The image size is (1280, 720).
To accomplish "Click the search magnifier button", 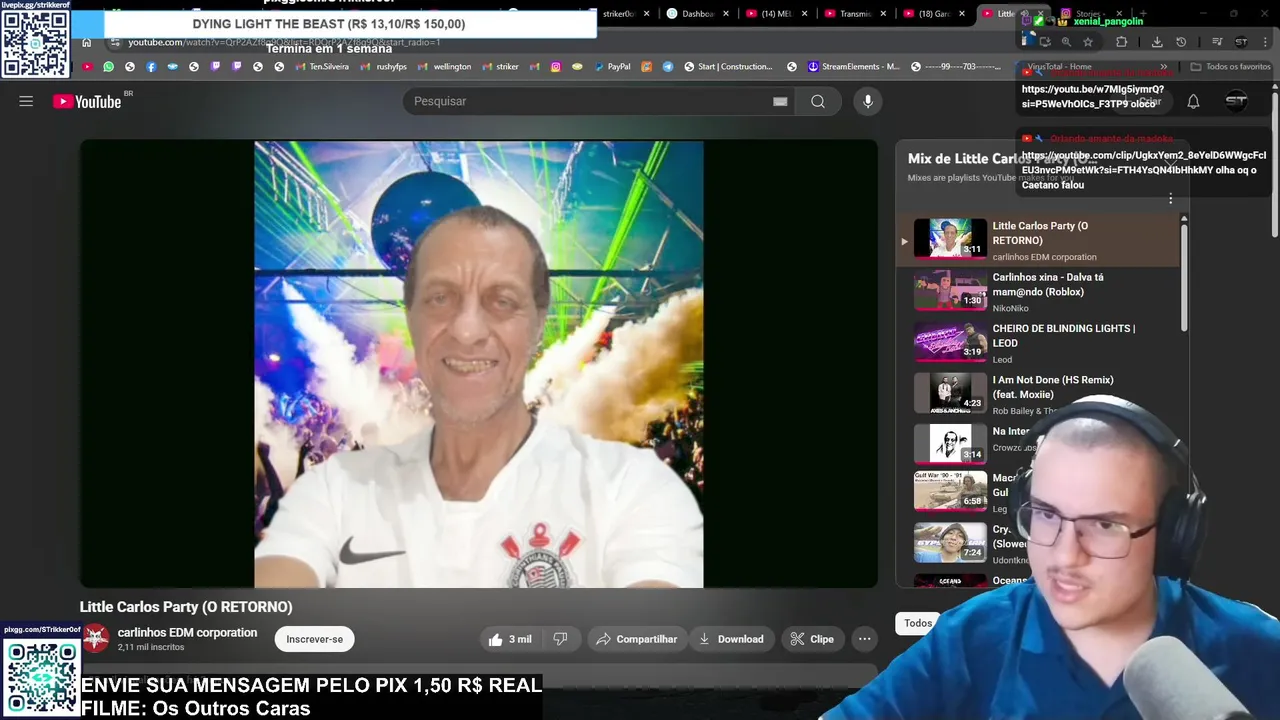I will 818,101.
